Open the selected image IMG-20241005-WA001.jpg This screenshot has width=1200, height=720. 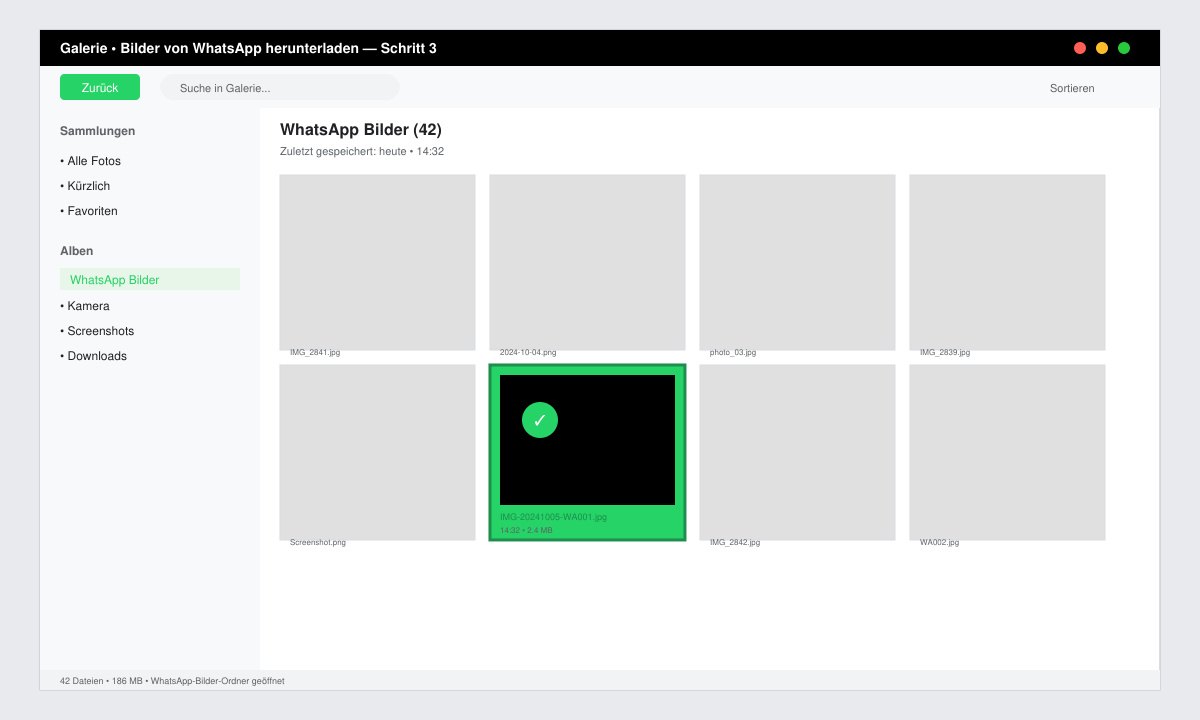(587, 452)
